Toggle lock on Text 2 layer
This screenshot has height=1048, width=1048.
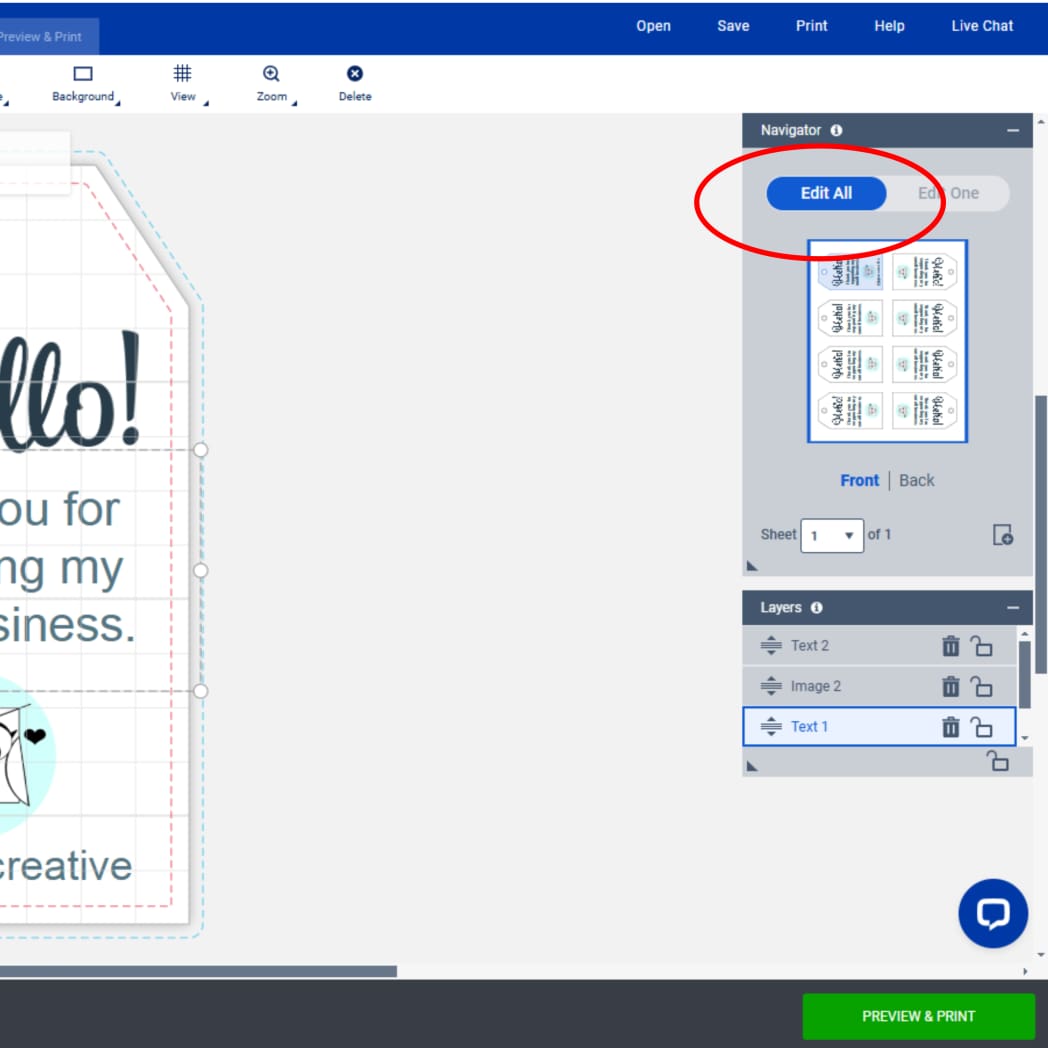tap(981, 646)
